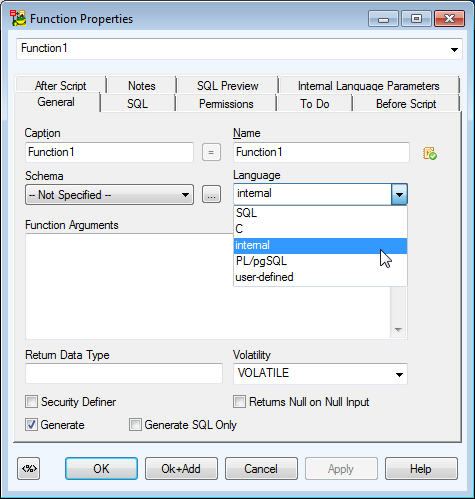Image resolution: width=475 pixels, height=499 pixels.
Task: Enable the Security Definer checkbox
Action: coord(32,402)
